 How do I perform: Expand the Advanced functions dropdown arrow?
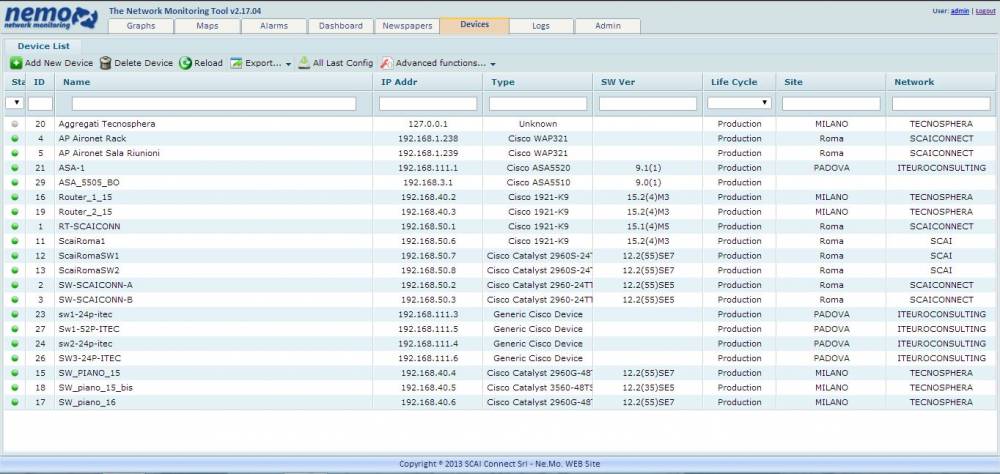tap(493, 64)
